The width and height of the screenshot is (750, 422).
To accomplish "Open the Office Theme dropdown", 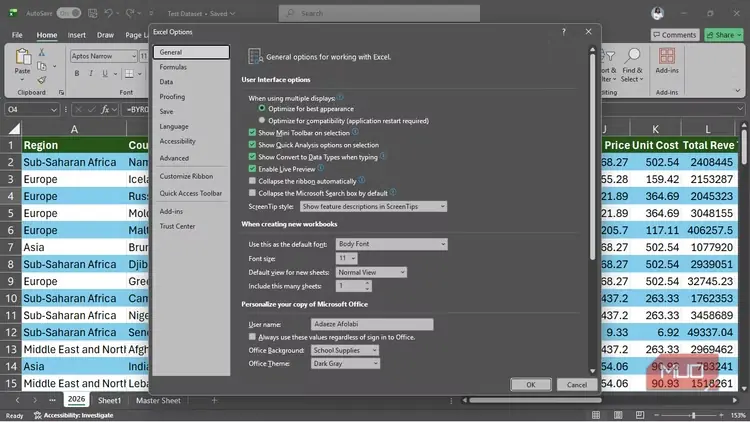I will [x=344, y=364].
